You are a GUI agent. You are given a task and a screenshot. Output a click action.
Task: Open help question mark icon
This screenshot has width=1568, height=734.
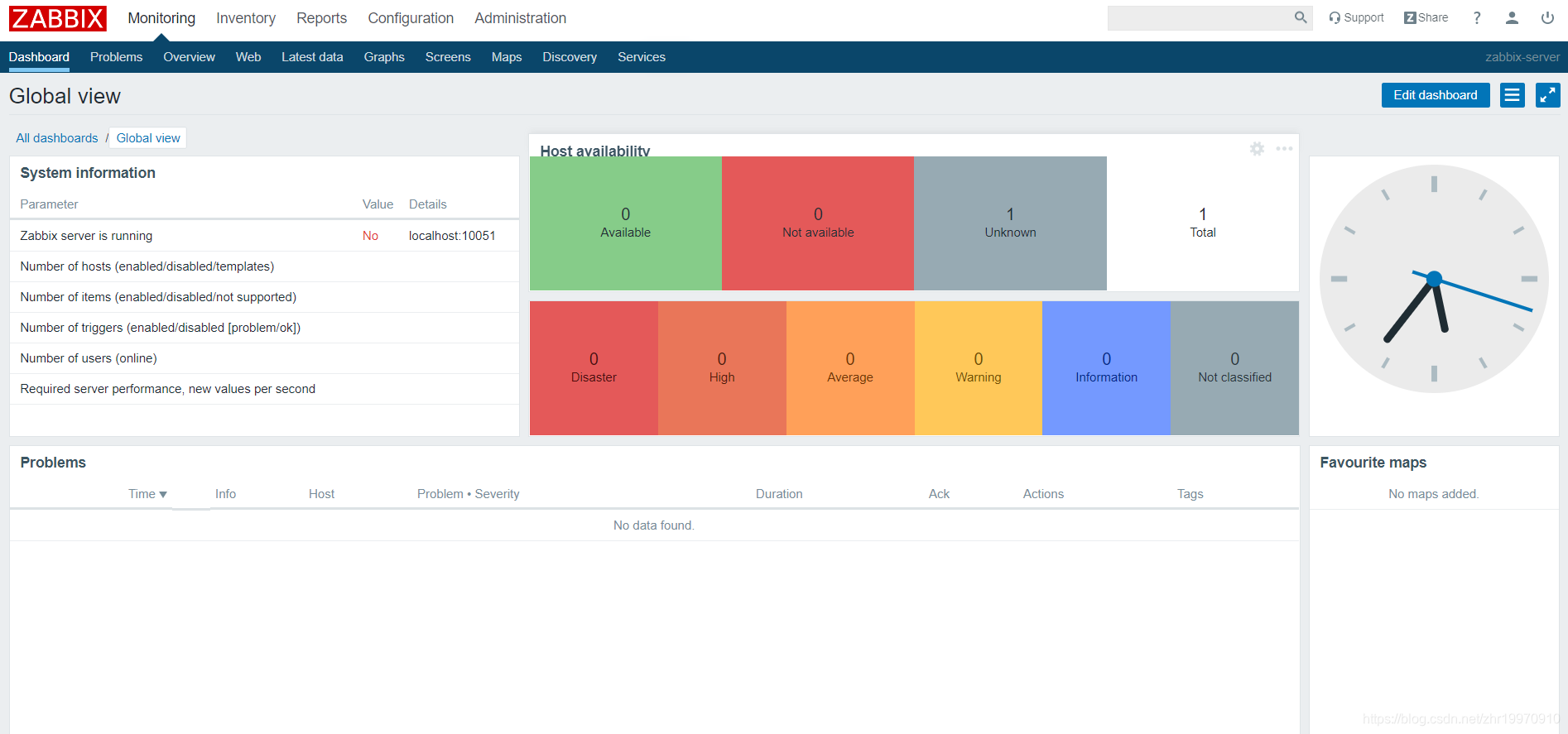pyautogui.click(x=1477, y=17)
